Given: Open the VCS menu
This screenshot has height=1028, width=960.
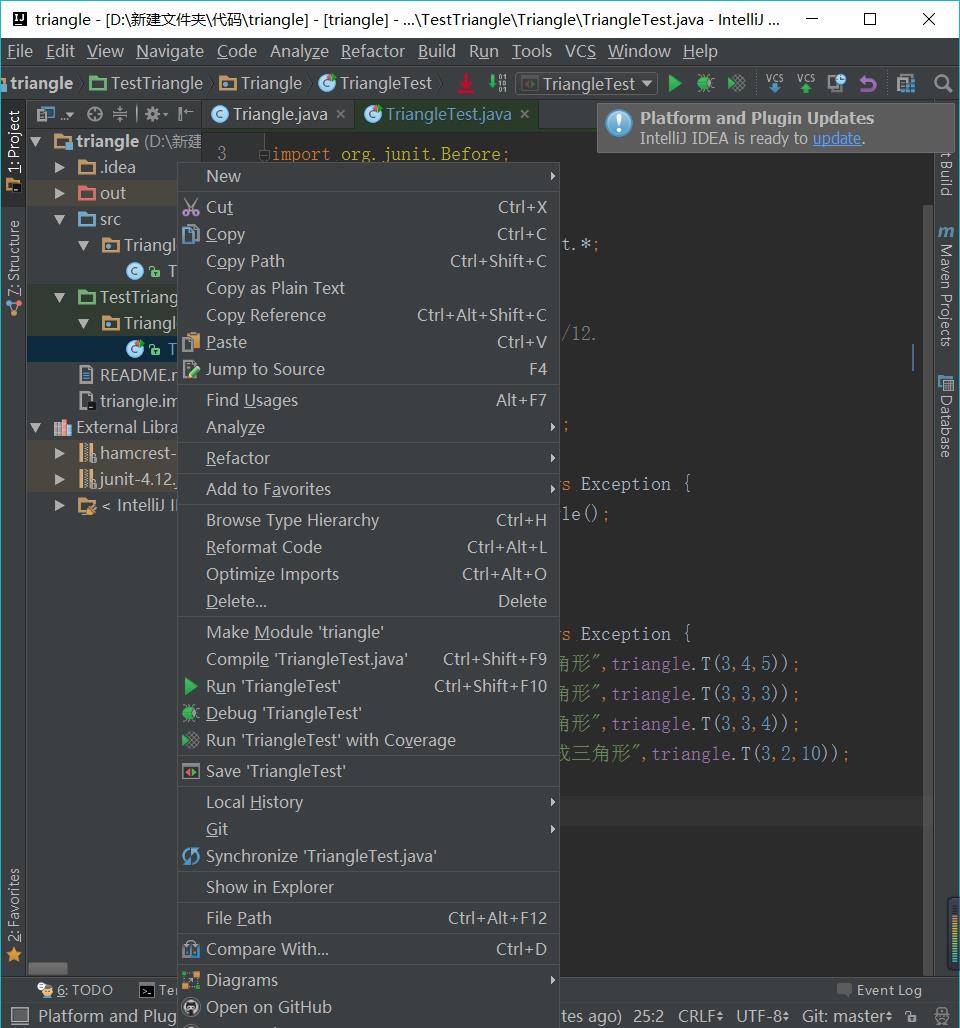Looking at the screenshot, I should point(580,51).
